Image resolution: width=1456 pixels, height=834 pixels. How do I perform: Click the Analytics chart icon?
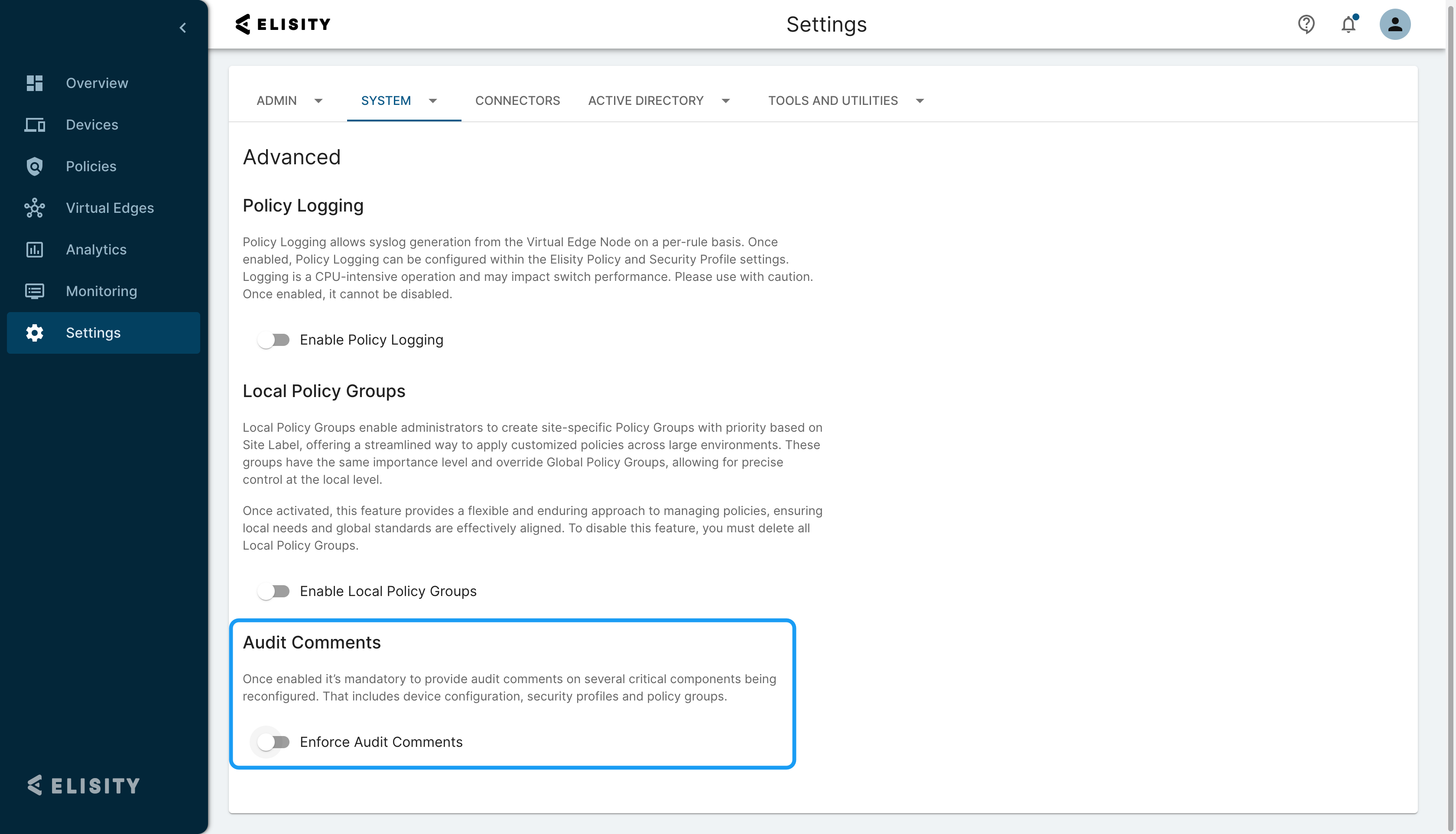[x=34, y=250]
